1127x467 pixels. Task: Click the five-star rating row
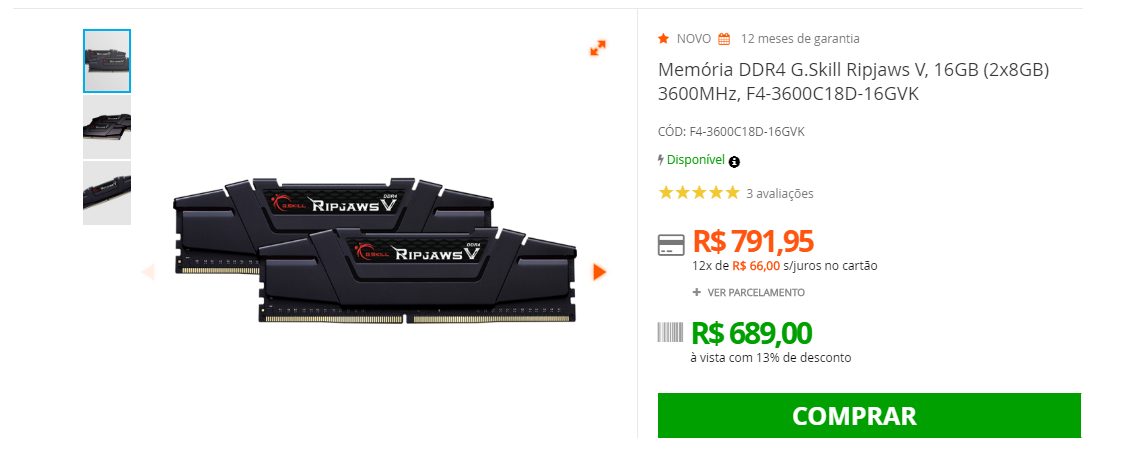[x=699, y=193]
